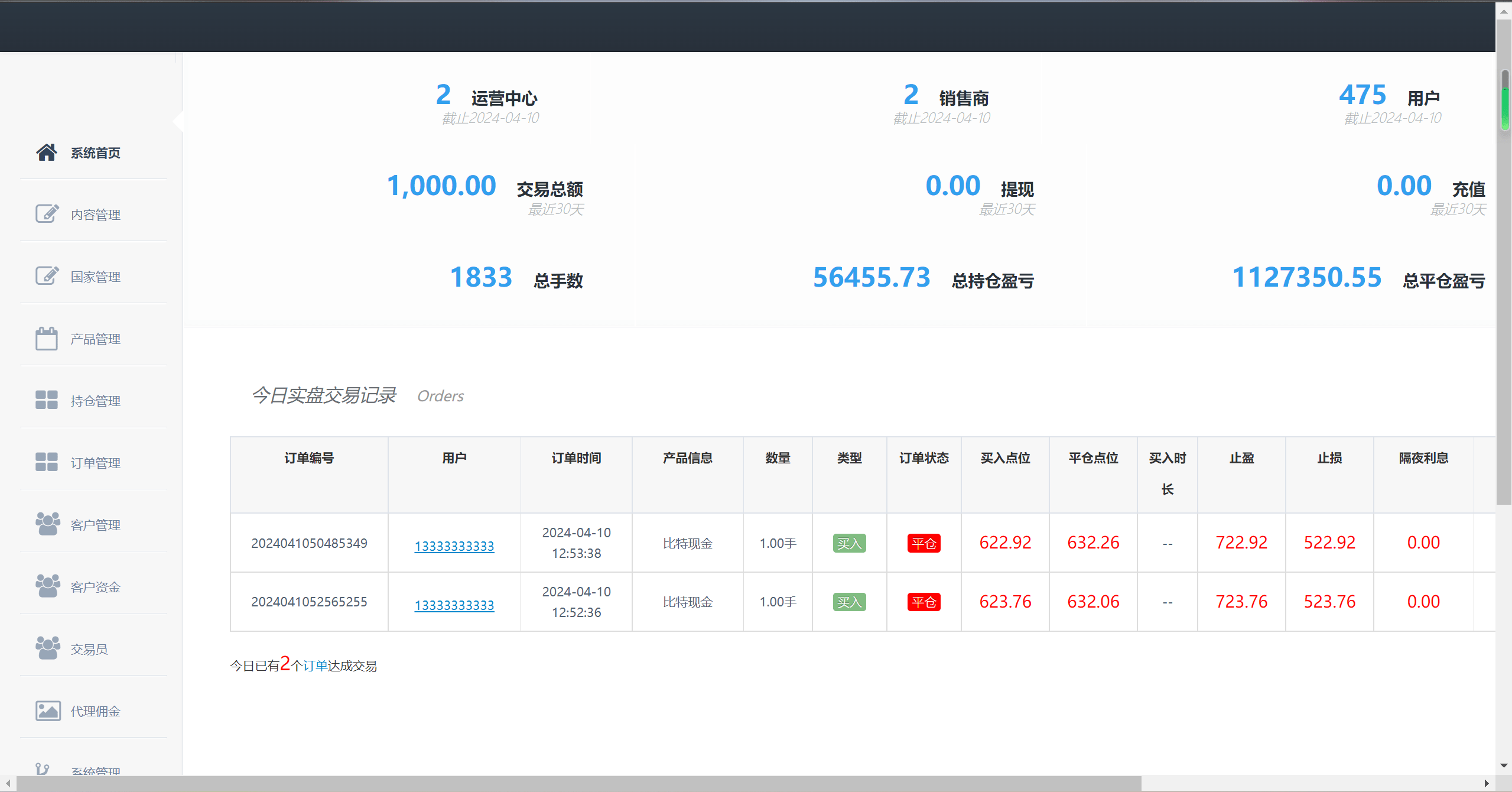
Task: Click the users icon for 客户管理
Action: coord(47,524)
